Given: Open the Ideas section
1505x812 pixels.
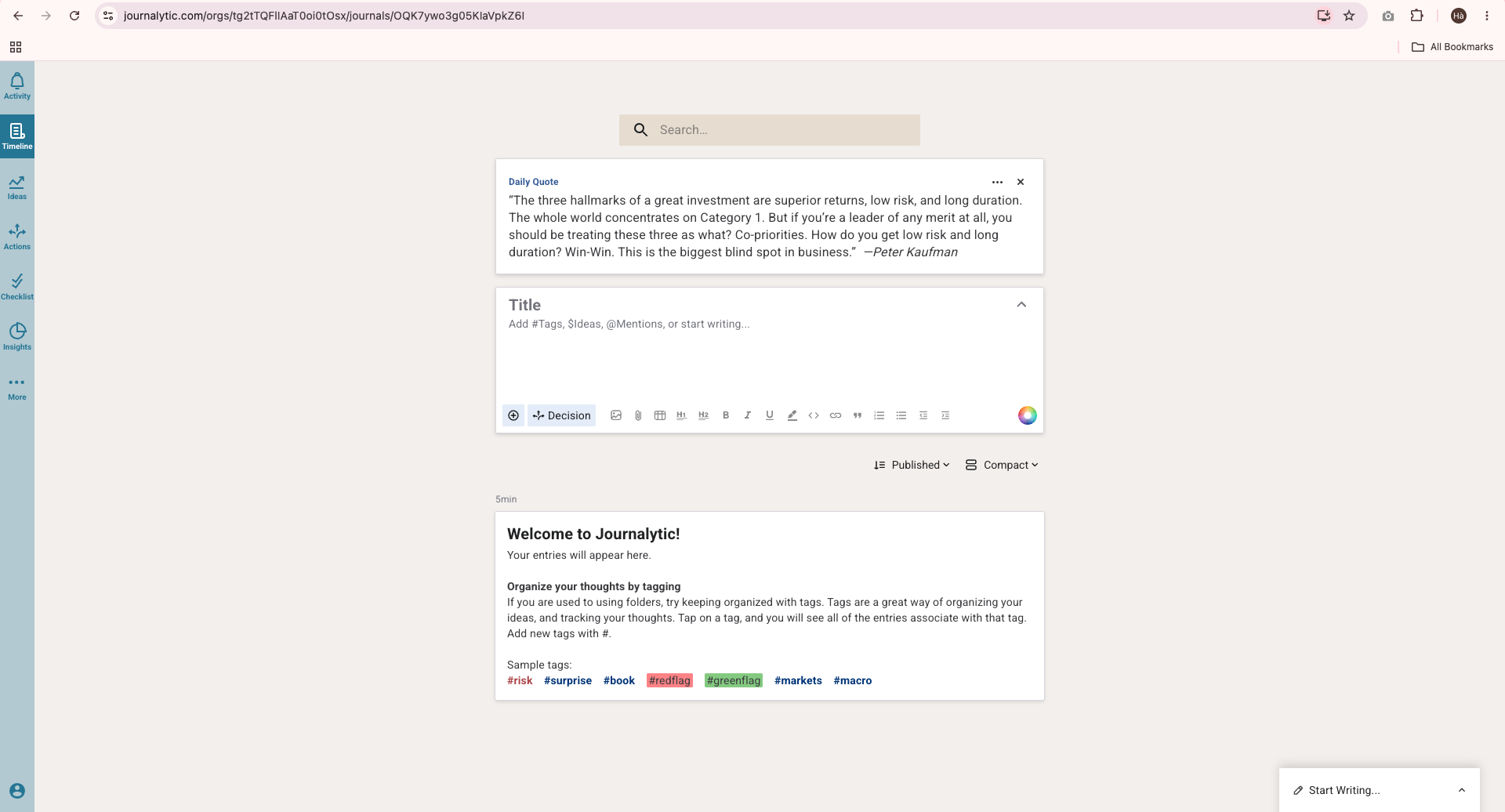Looking at the screenshot, I should click(17, 187).
